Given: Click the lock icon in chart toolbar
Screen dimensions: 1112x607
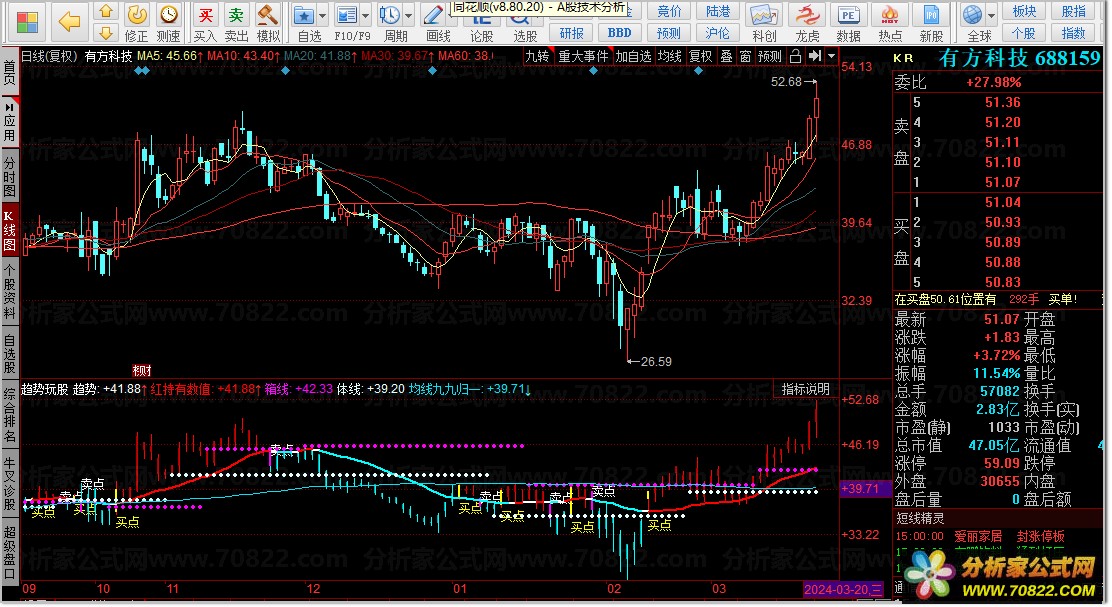Looking at the screenshot, I should pyautogui.click(x=796, y=56).
